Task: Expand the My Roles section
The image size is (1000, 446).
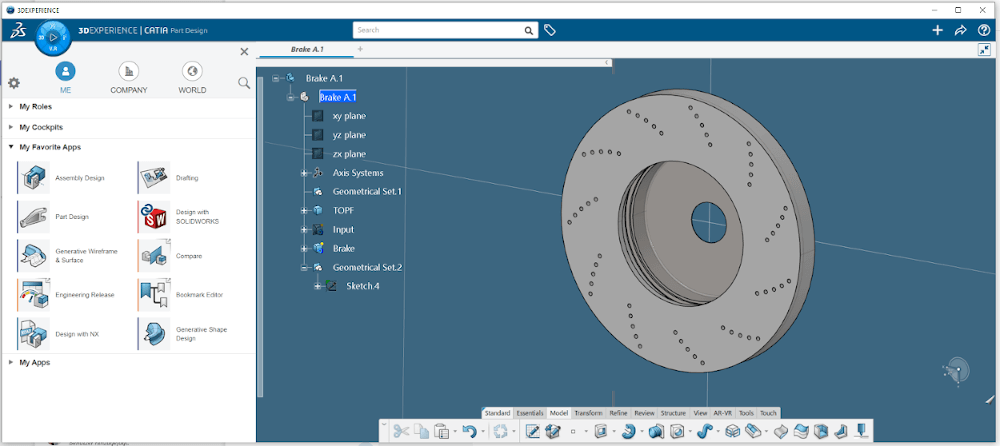Action: pyautogui.click(x=11, y=107)
